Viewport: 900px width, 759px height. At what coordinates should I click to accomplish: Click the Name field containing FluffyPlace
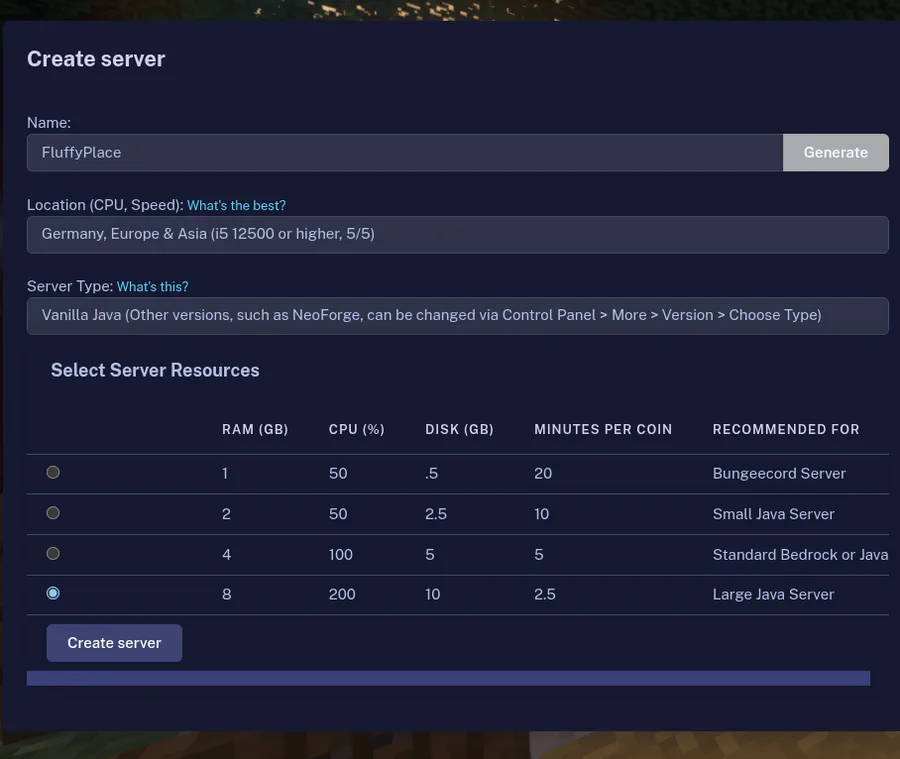404,153
